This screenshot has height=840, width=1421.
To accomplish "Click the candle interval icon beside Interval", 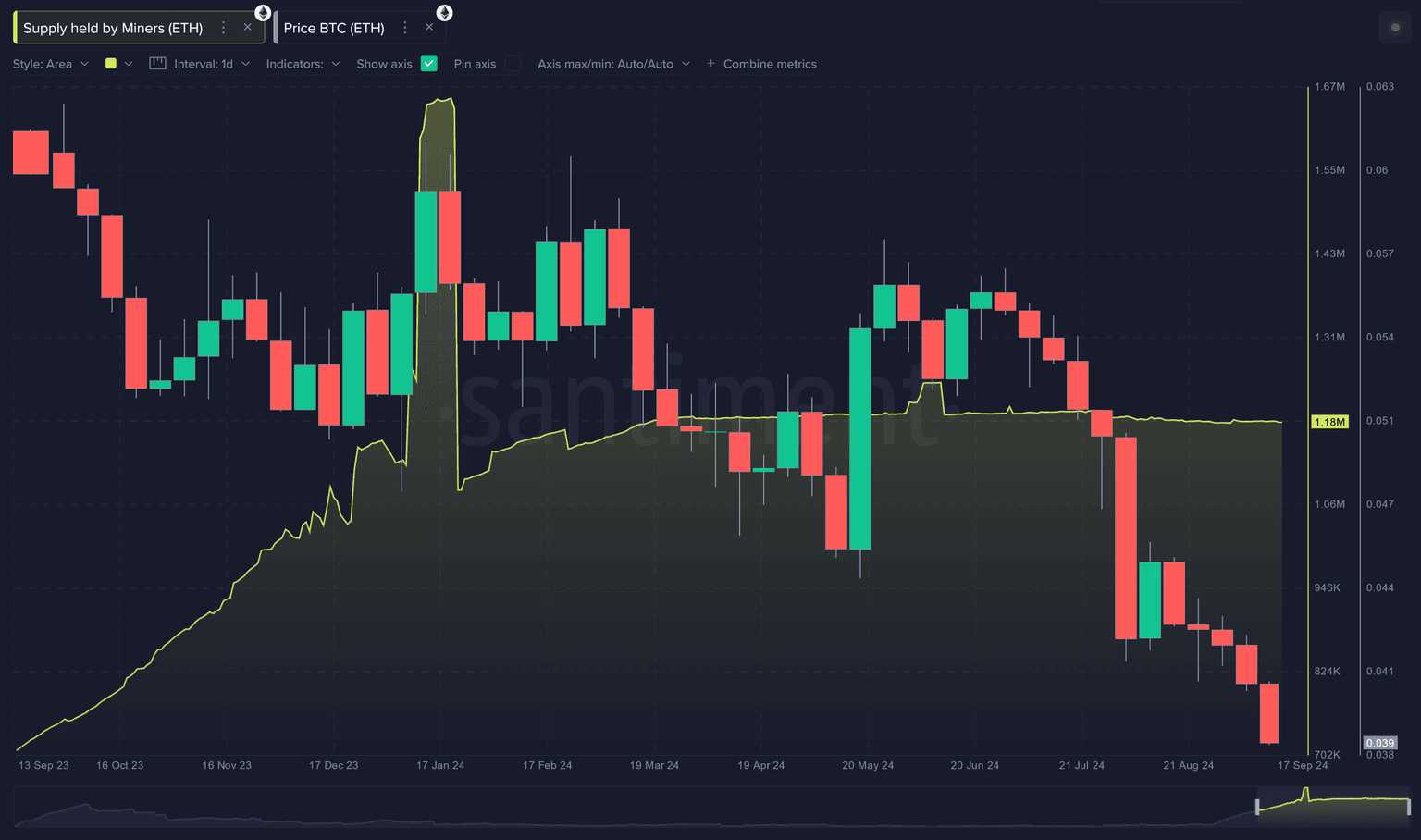I will click(157, 64).
